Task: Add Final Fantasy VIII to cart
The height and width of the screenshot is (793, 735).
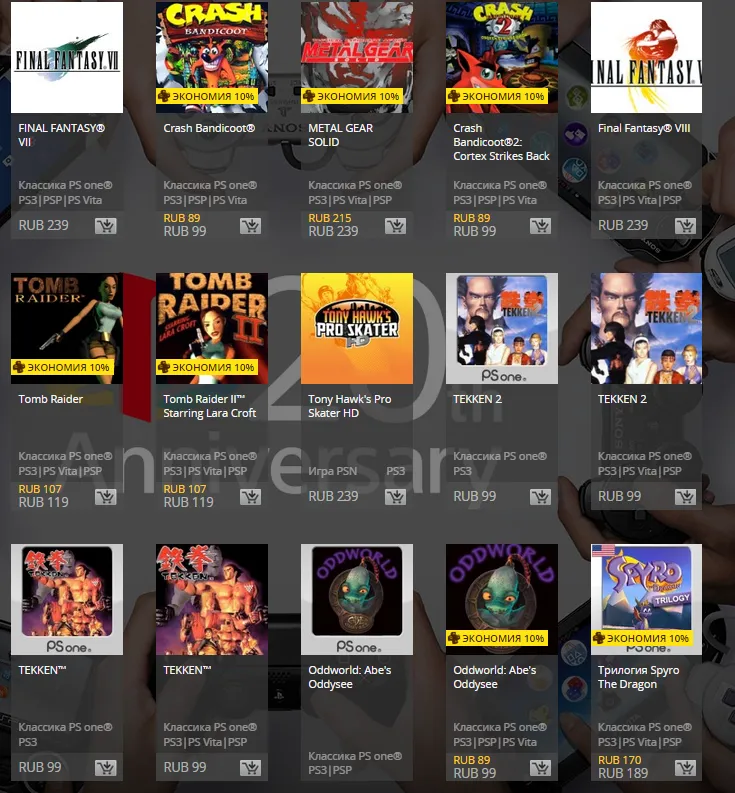Action: click(x=685, y=226)
